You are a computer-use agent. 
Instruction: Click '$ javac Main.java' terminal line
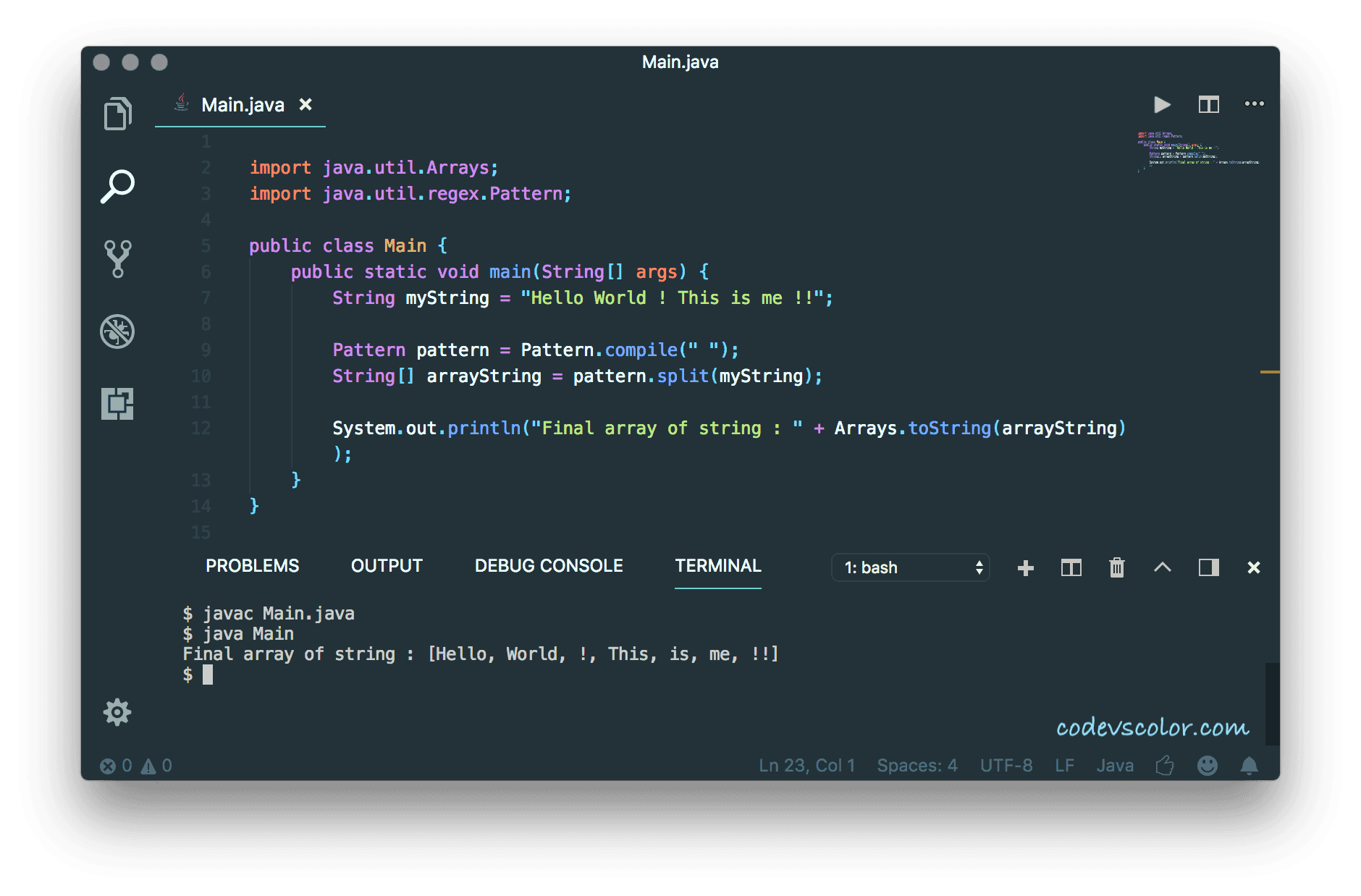269,614
